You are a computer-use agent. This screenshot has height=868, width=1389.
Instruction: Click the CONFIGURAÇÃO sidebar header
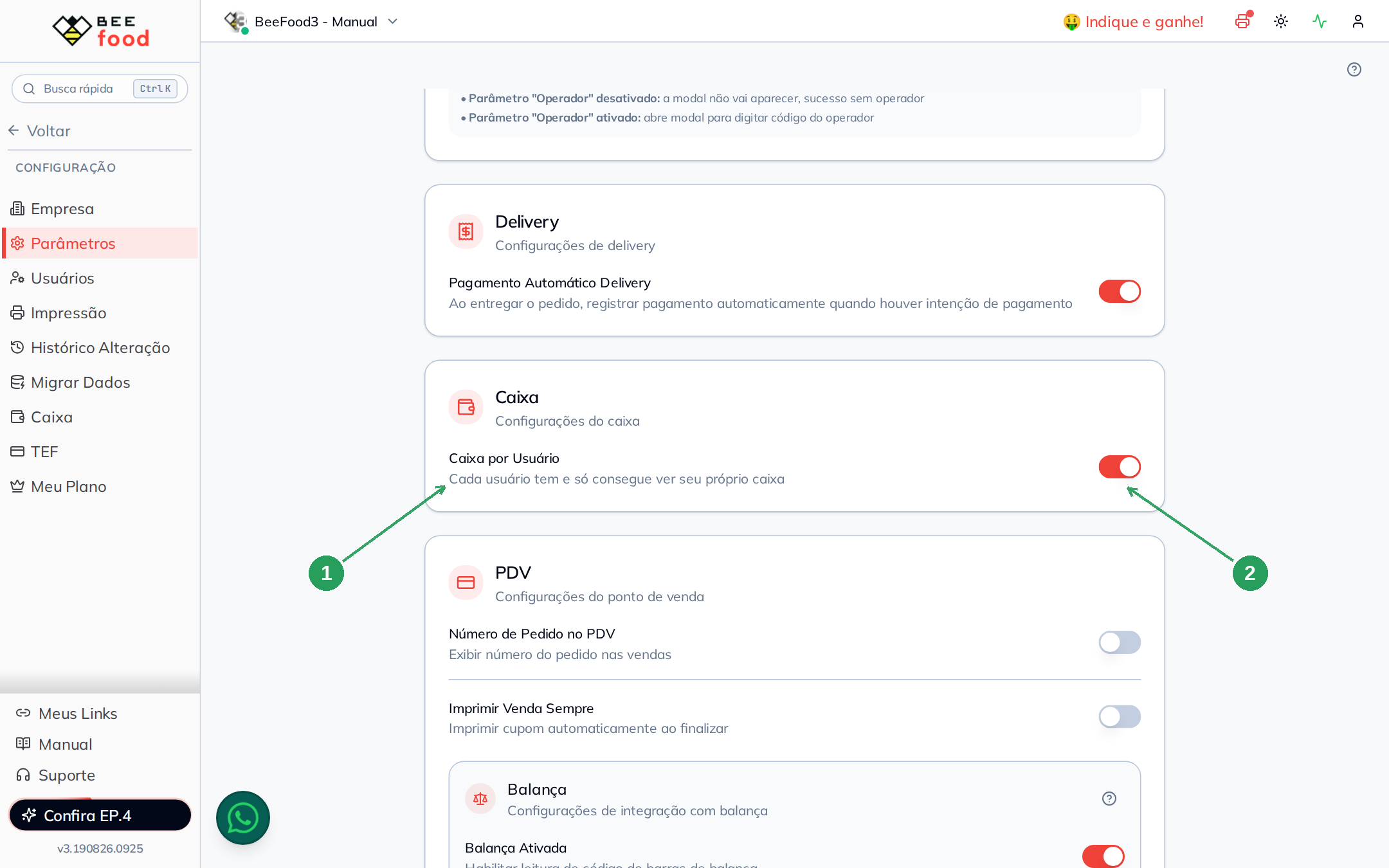tap(66, 168)
